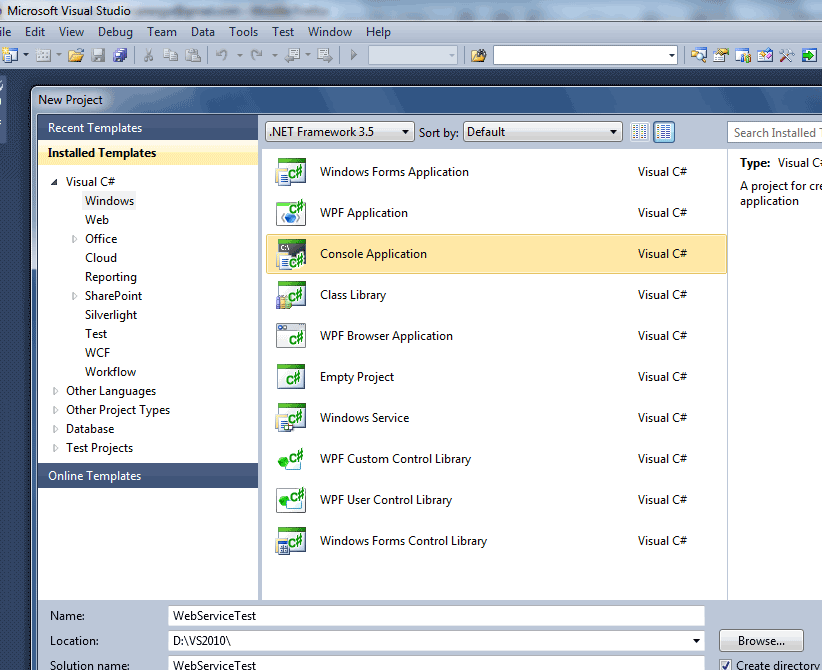Screen dimensions: 822x670
Task: Click the Open File folder icon
Action: [76, 55]
